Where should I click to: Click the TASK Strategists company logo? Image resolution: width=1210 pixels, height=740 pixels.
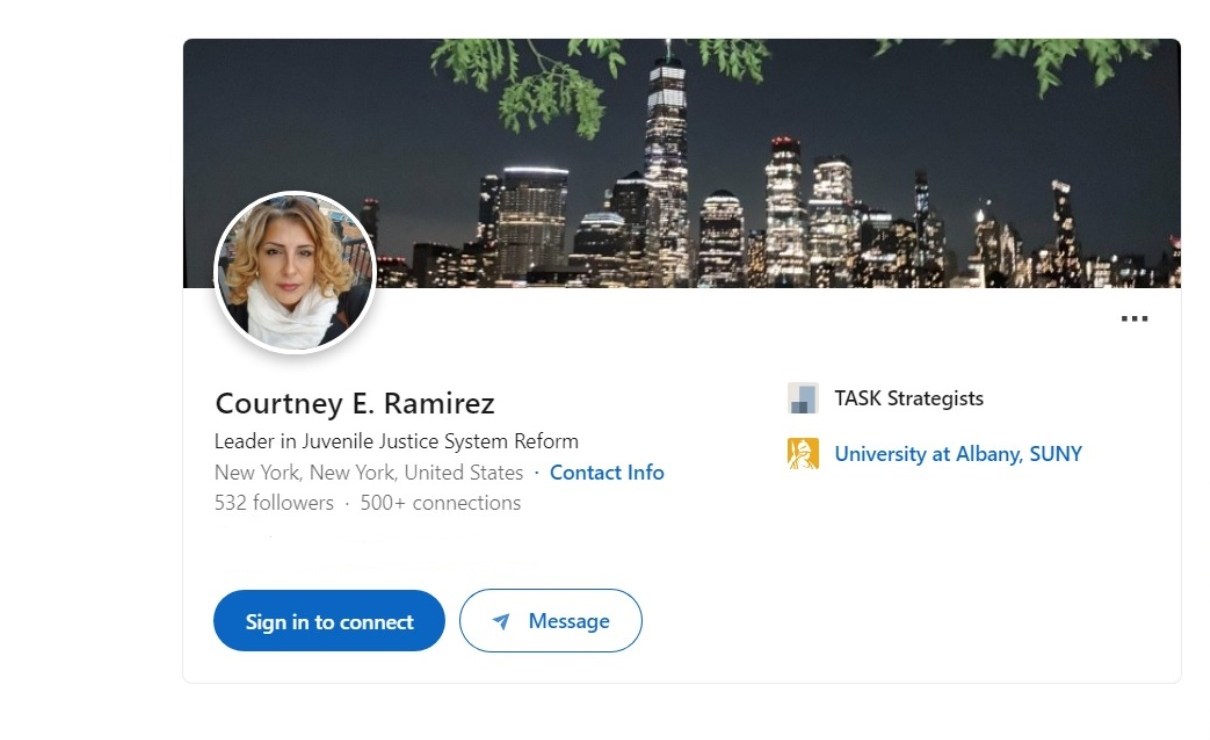coord(802,398)
